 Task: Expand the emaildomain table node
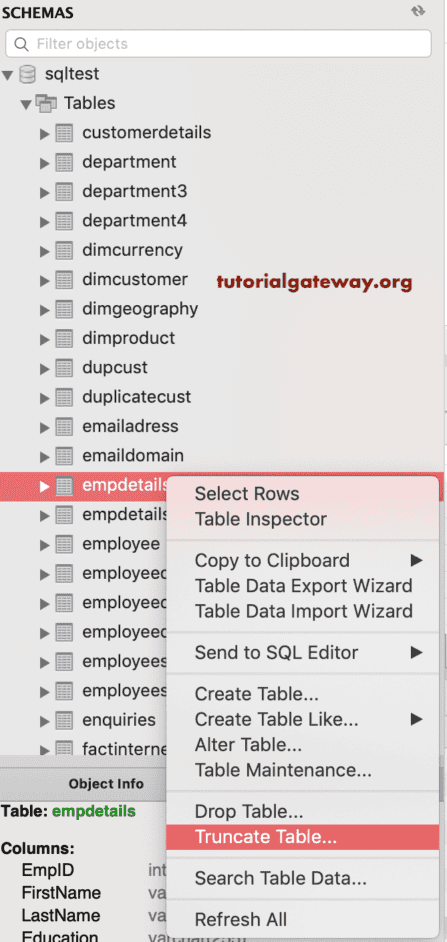click(44, 457)
